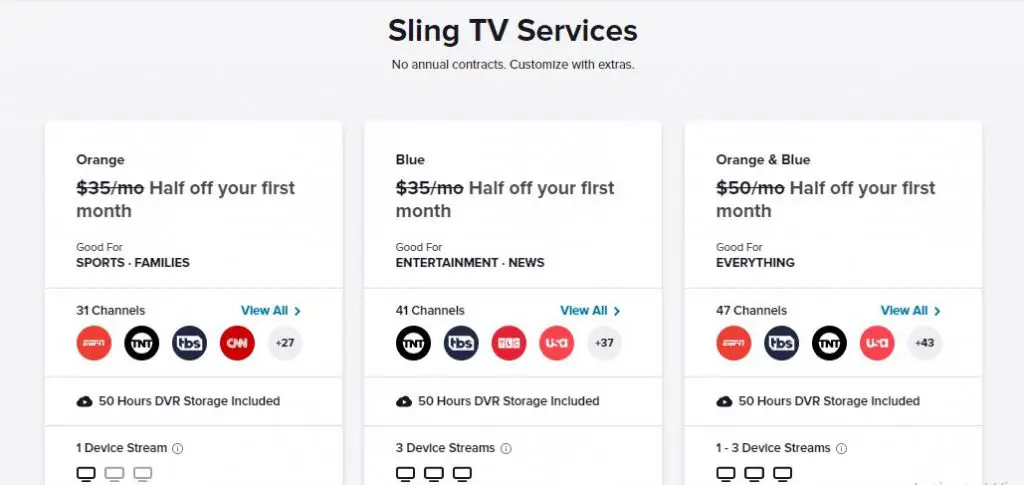Expand the +43 channels in Orange & Blue
Screen dimensions: 1024x485
(924, 343)
